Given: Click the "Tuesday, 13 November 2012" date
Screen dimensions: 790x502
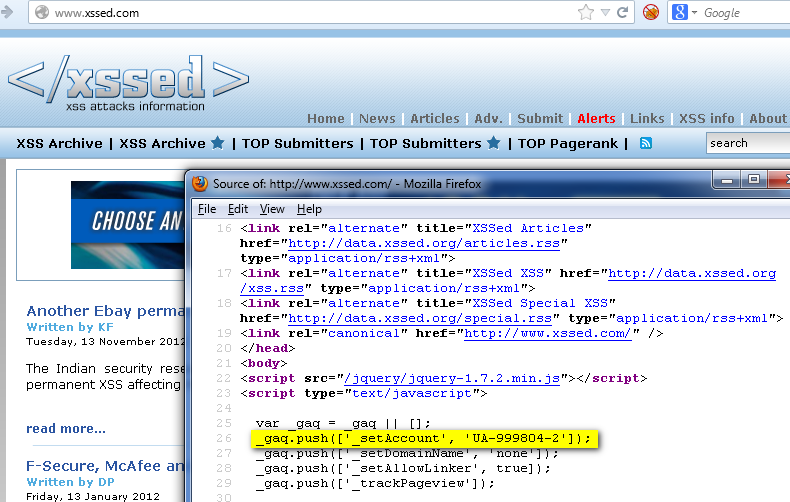Looking at the screenshot, I should coord(105,342).
